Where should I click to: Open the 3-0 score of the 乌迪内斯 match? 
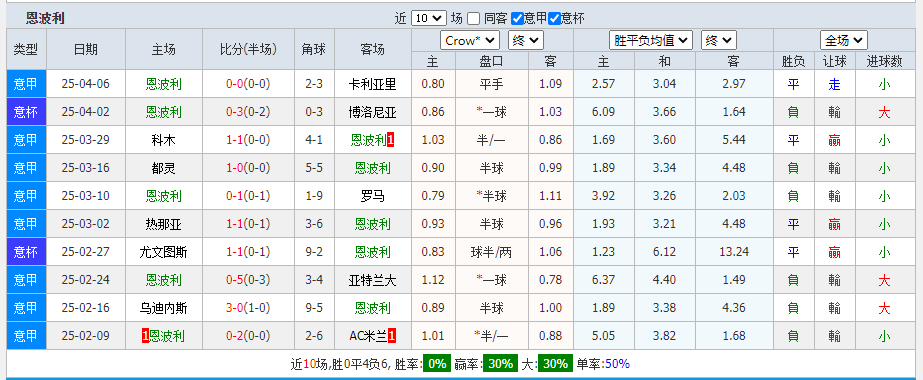235,308
